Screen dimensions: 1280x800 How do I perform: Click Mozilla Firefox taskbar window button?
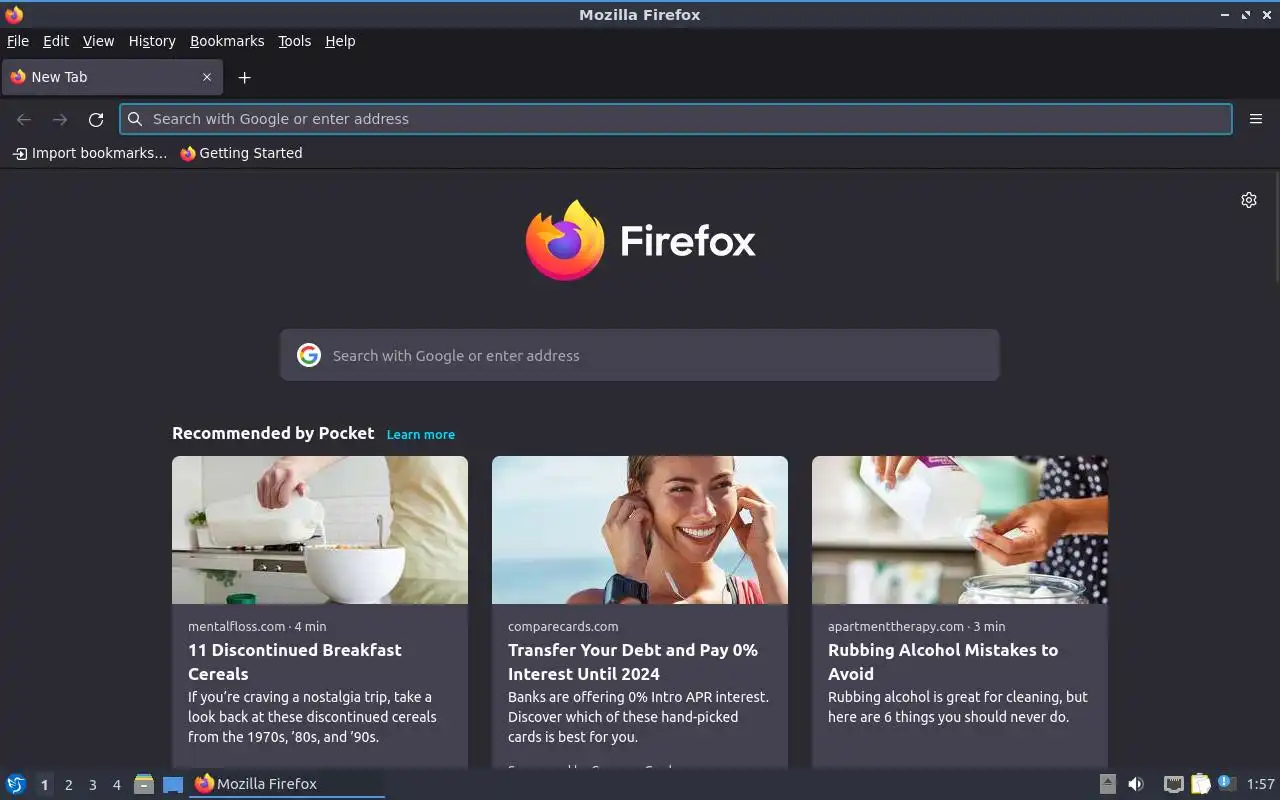287,784
